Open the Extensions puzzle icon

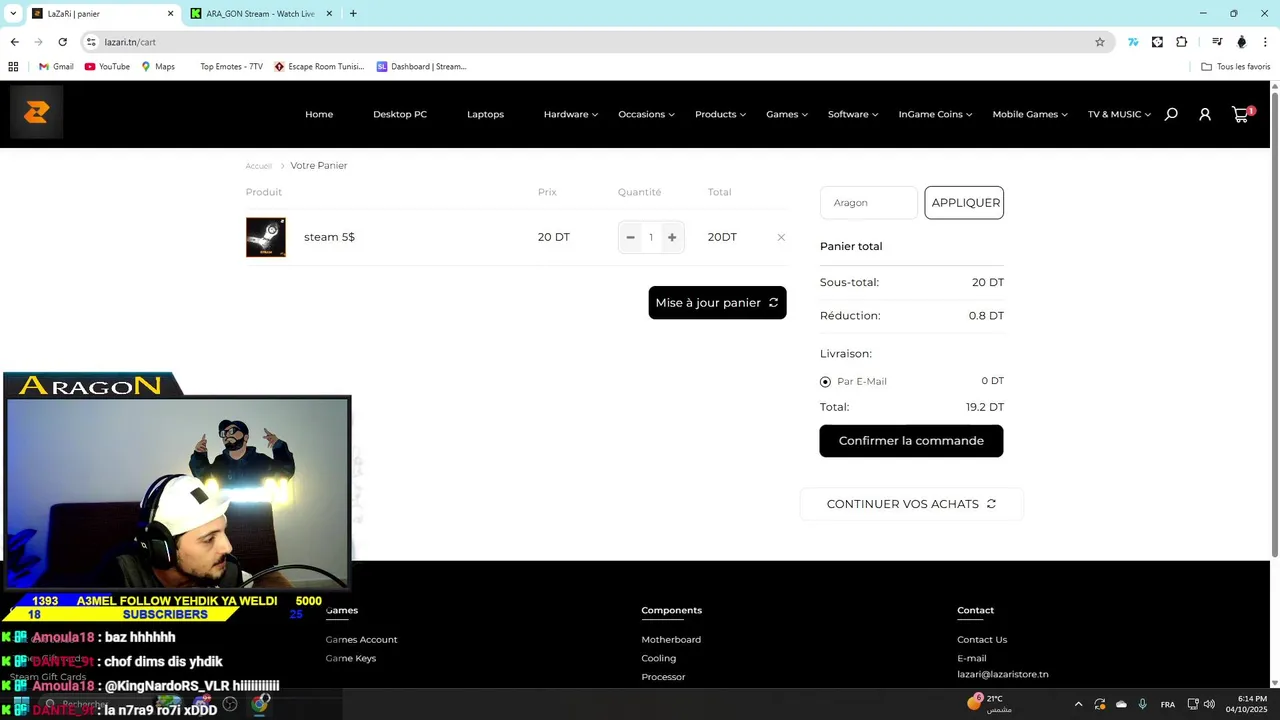1182,42
